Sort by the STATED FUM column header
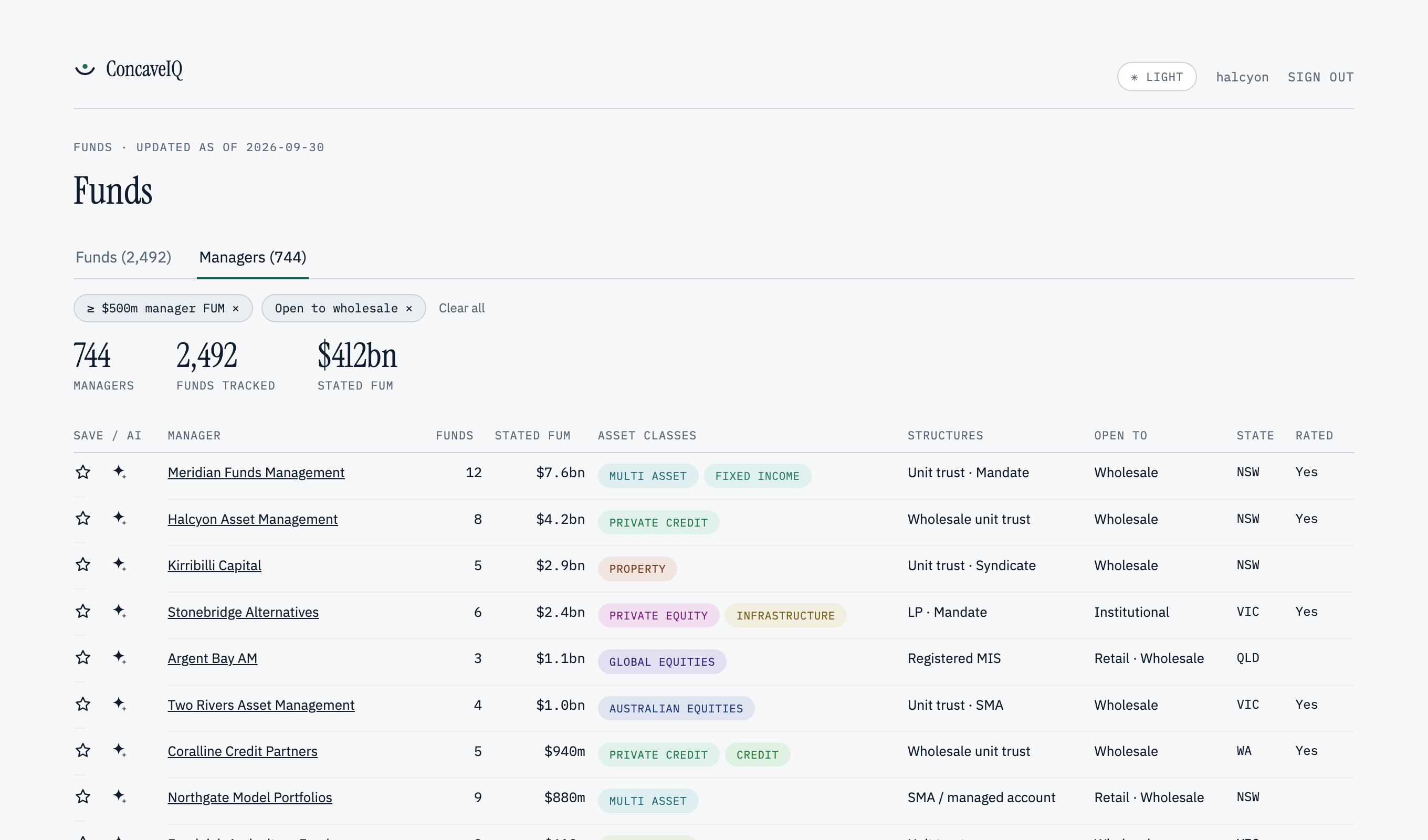Viewport: 1428px width, 840px height. pos(532,435)
